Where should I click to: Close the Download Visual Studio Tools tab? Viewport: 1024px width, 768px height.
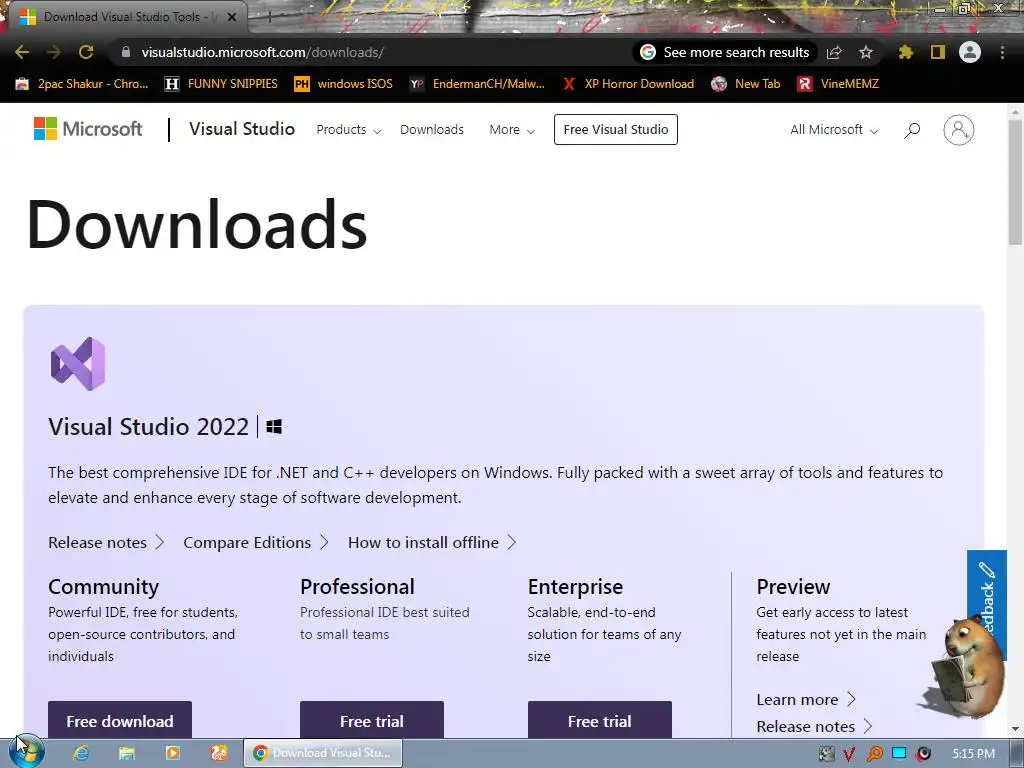click(232, 17)
